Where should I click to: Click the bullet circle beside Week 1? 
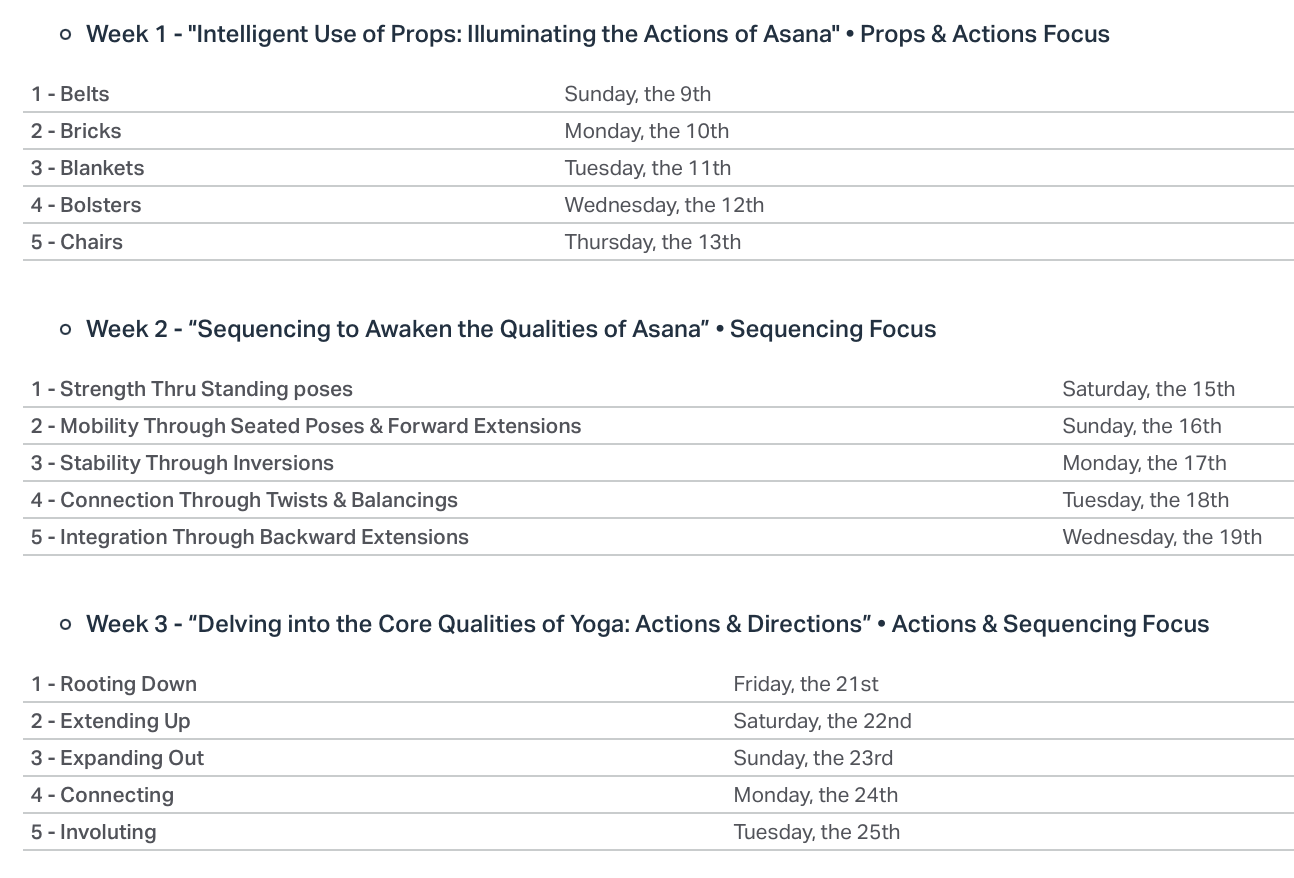[66, 34]
